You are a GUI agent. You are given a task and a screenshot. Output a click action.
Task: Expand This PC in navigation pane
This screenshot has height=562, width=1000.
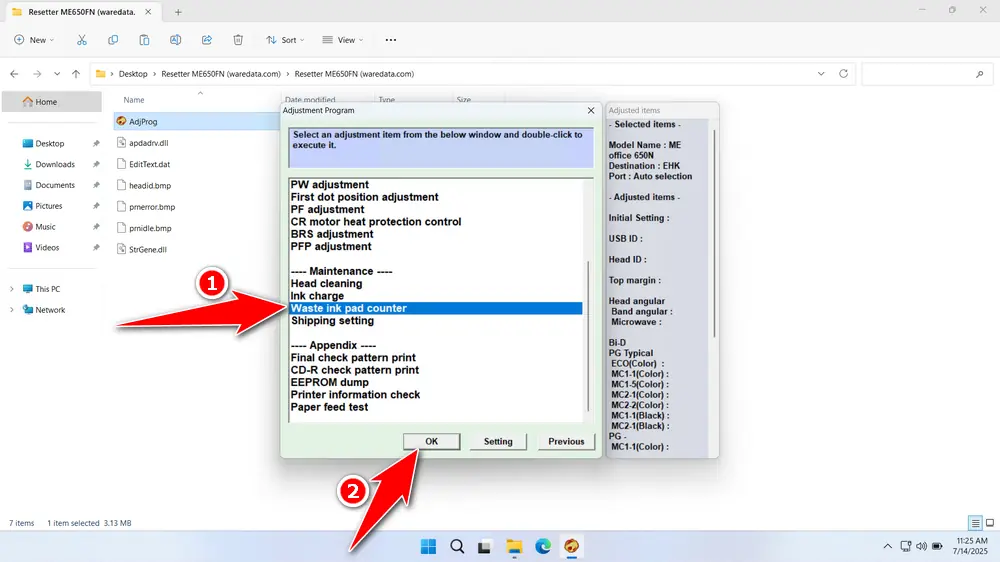11,289
